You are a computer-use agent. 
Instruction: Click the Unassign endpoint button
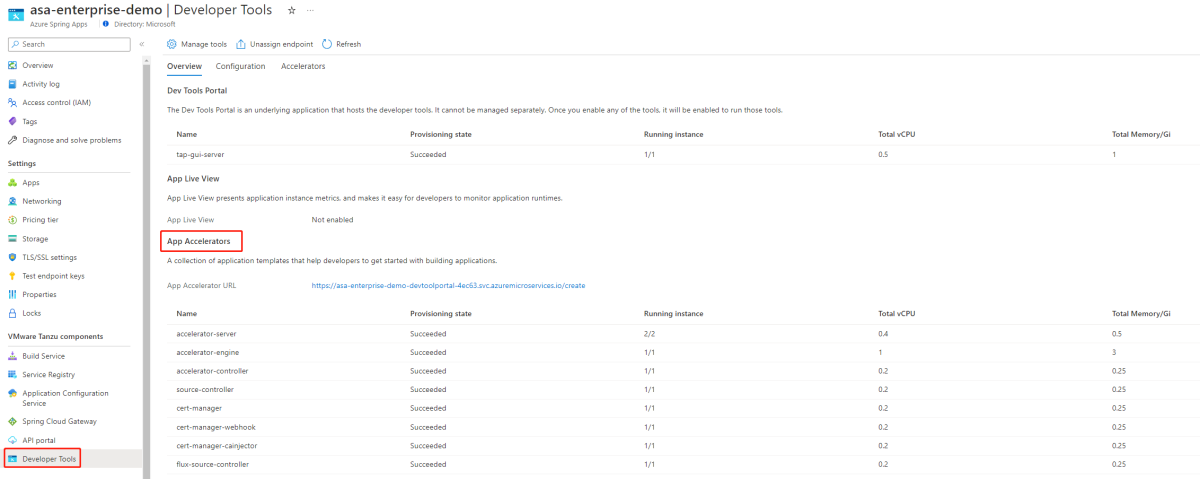(274, 44)
